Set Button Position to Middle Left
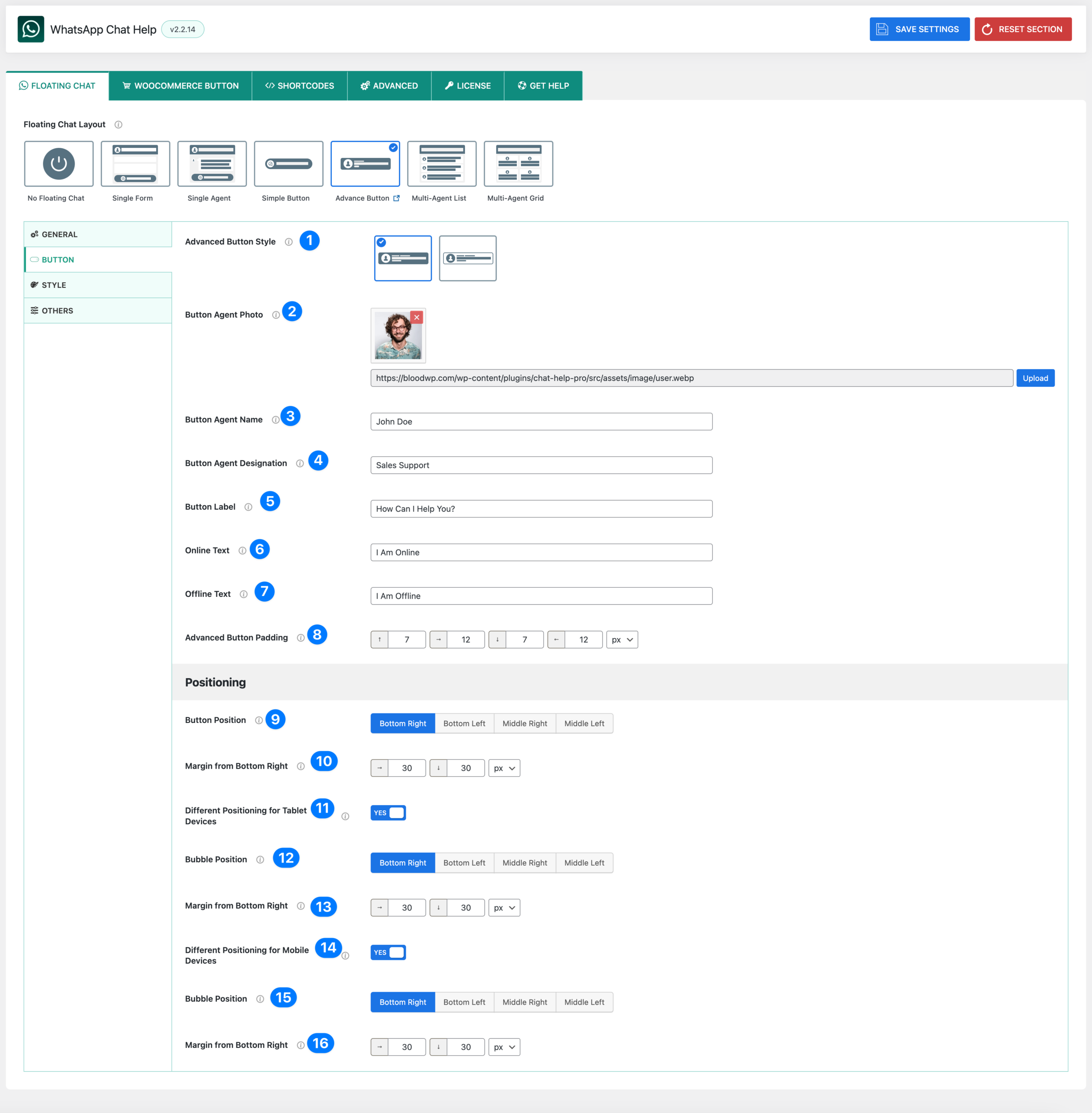 [584, 723]
